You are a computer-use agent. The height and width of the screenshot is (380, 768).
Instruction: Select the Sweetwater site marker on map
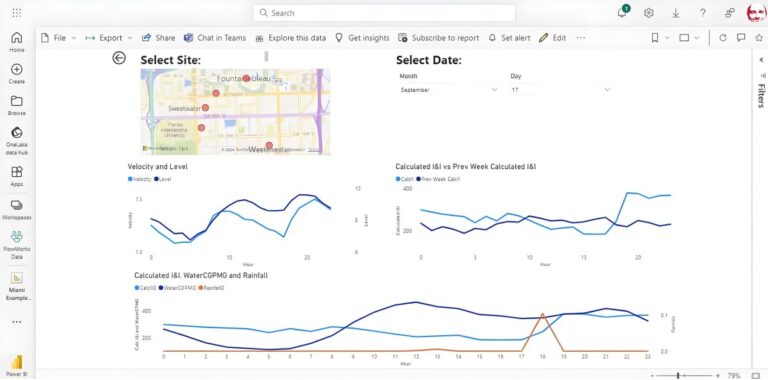click(x=205, y=108)
